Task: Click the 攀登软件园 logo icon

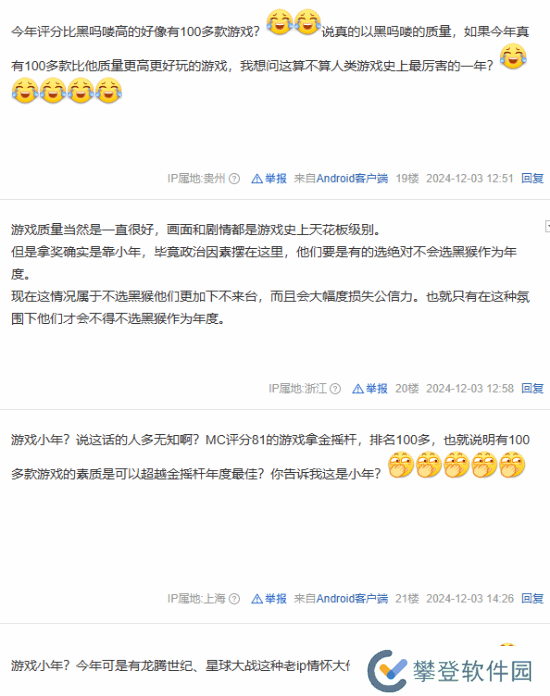Action: coord(387,671)
